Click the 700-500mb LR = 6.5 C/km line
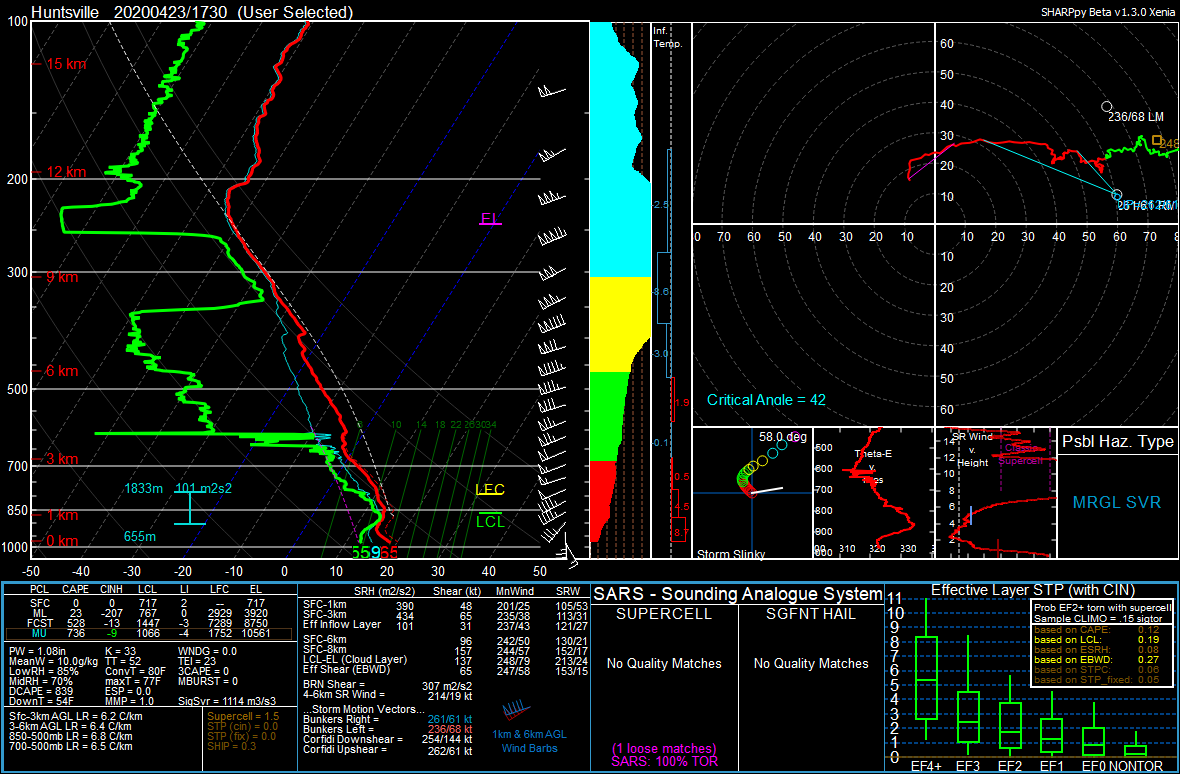 (x=71, y=746)
